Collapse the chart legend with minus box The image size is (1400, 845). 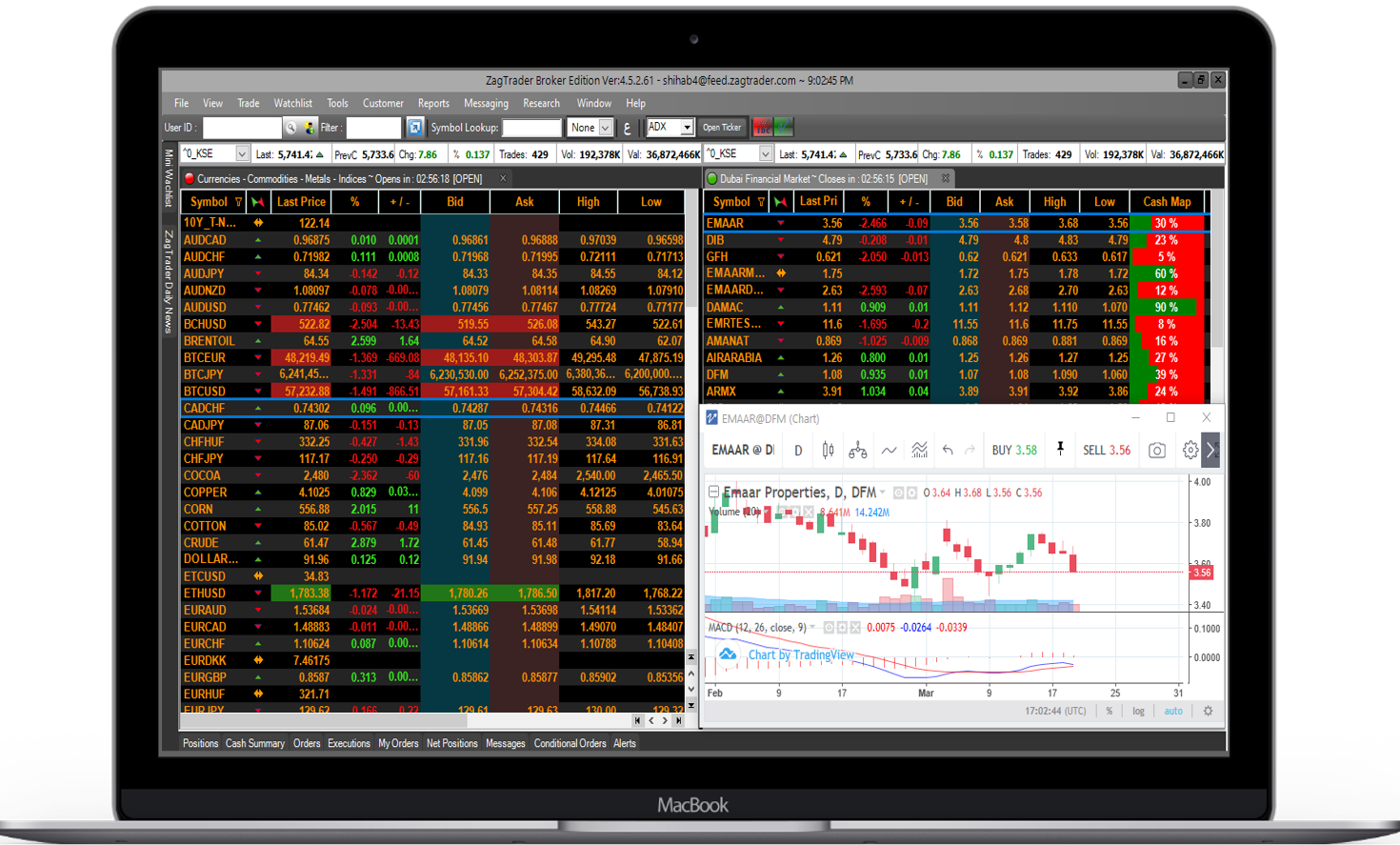(713, 493)
